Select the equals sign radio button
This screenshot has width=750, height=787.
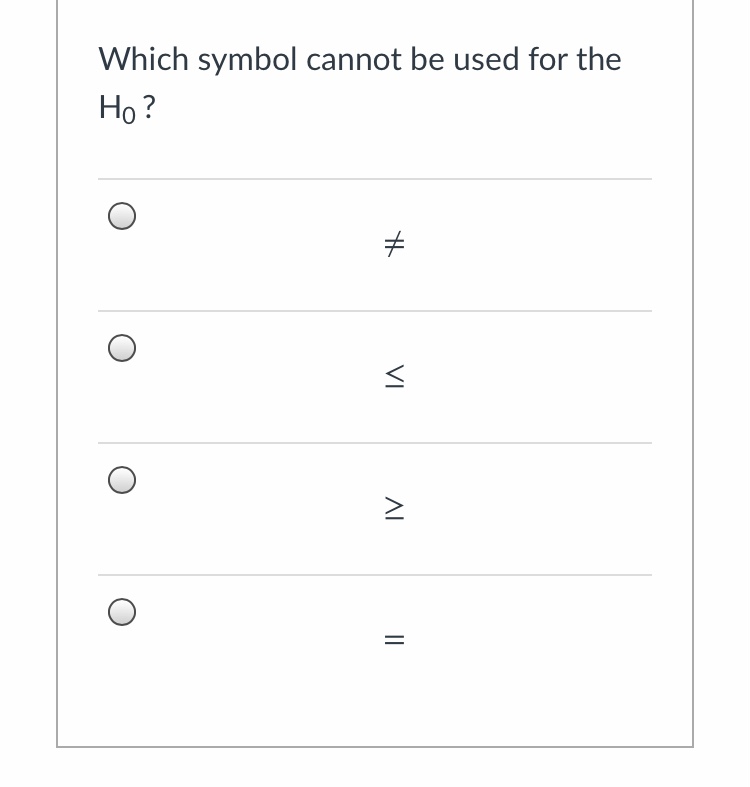click(x=122, y=612)
